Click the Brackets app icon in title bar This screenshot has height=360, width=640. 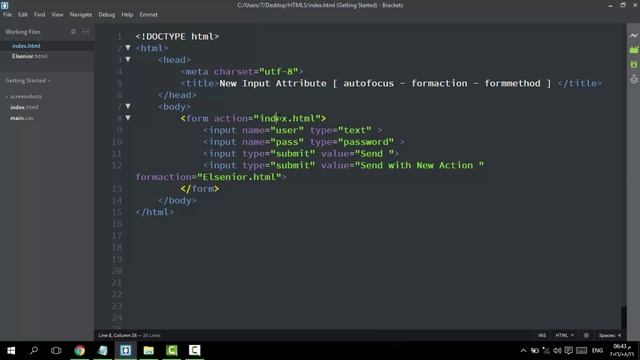click(x=4, y=5)
